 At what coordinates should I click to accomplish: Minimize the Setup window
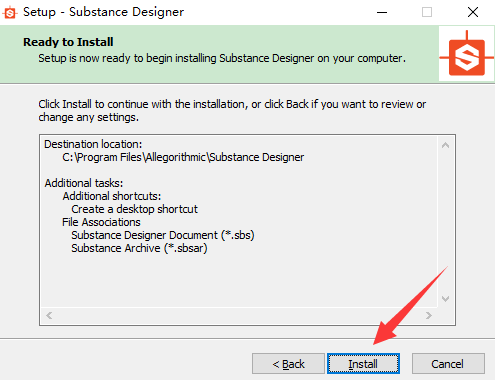pos(382,13)
